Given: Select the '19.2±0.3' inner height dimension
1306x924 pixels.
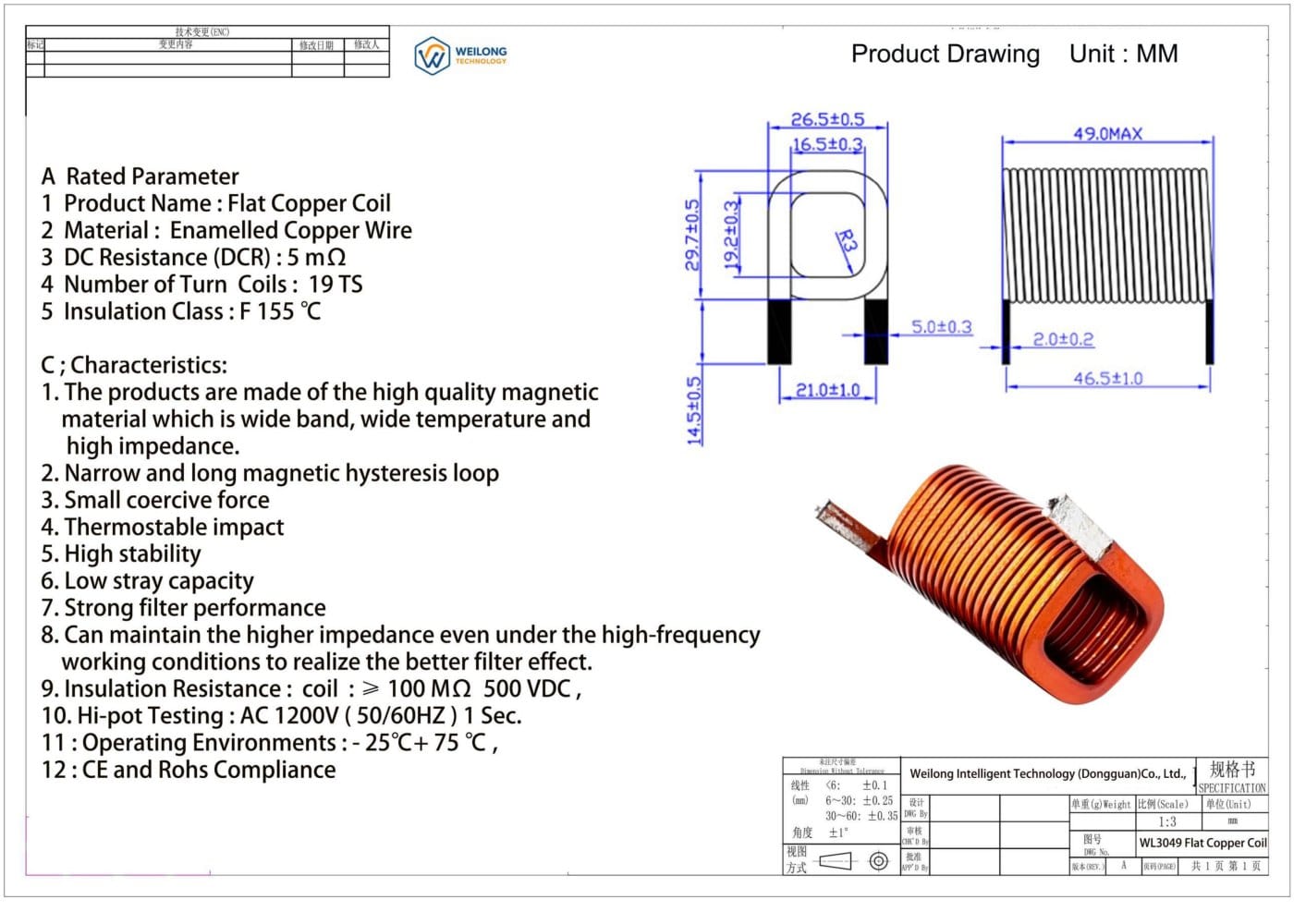Looking at the screenshot, I should 730,235.
